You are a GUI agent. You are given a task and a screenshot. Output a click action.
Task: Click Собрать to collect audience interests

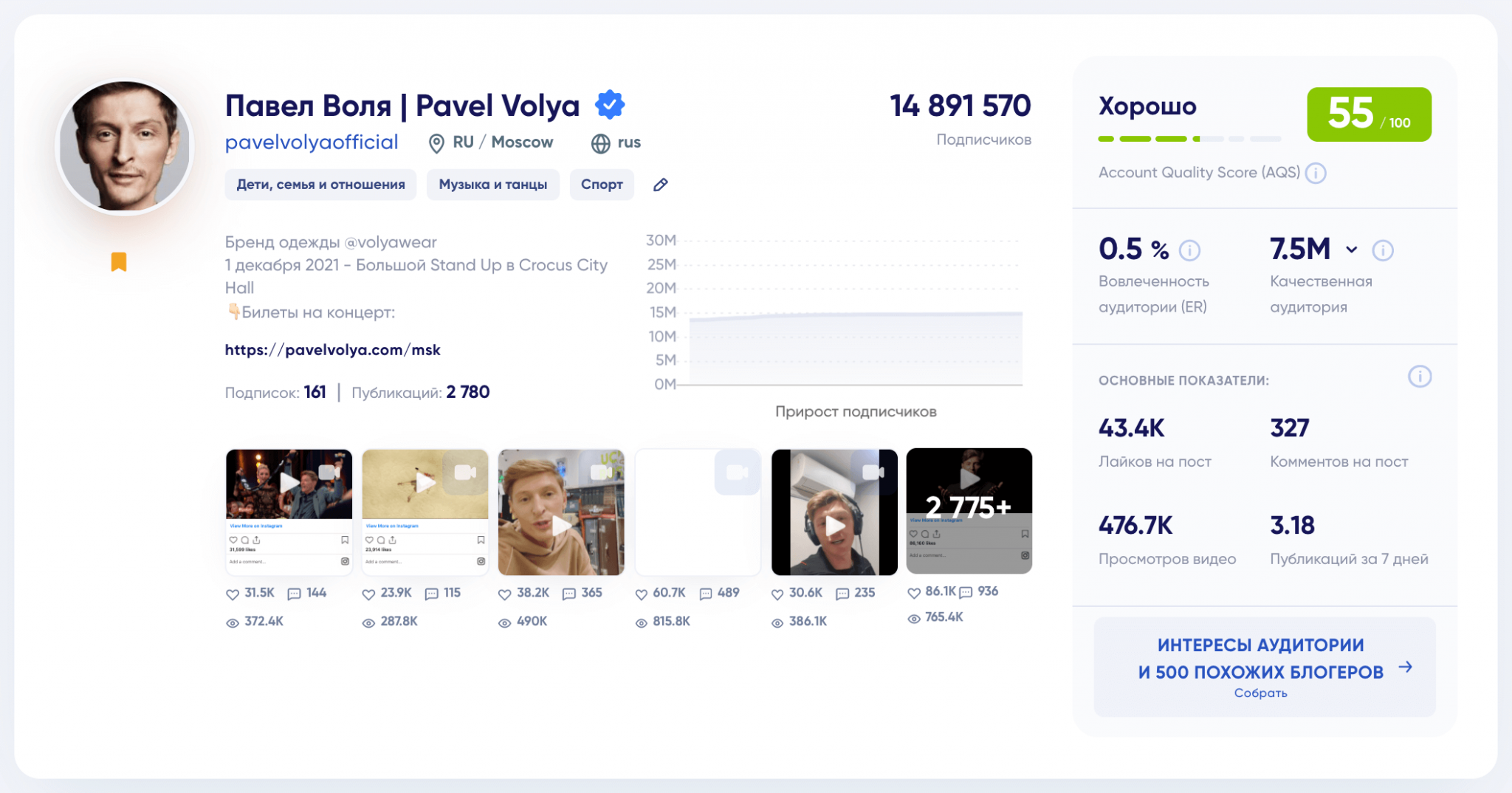point(1260,693)
